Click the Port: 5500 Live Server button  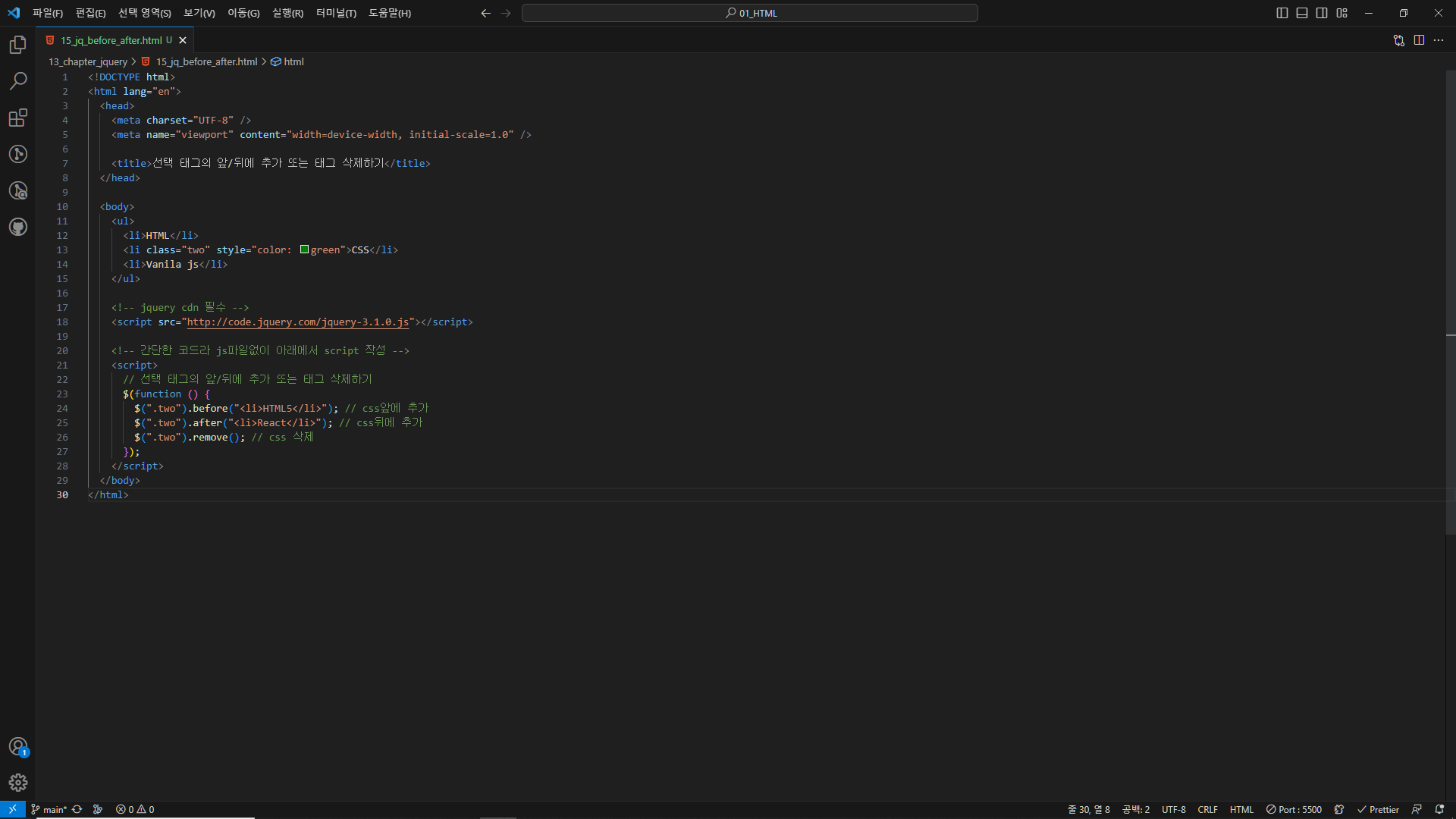[x=1294, y=809]
